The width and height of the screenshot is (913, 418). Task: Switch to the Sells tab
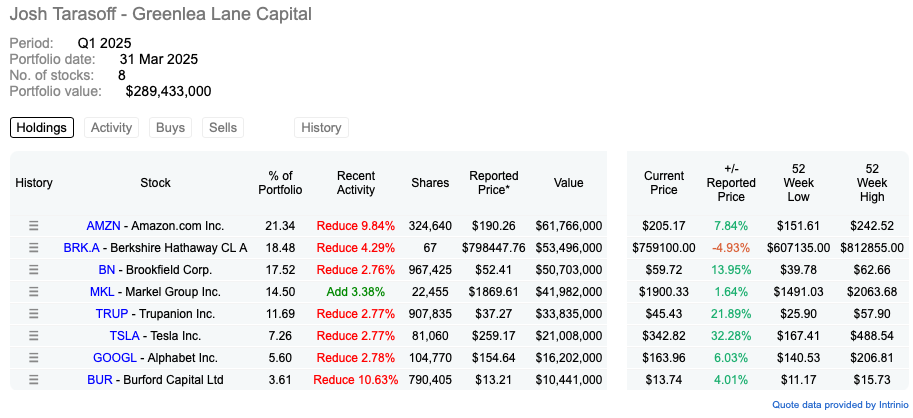(x=223, y=127)
